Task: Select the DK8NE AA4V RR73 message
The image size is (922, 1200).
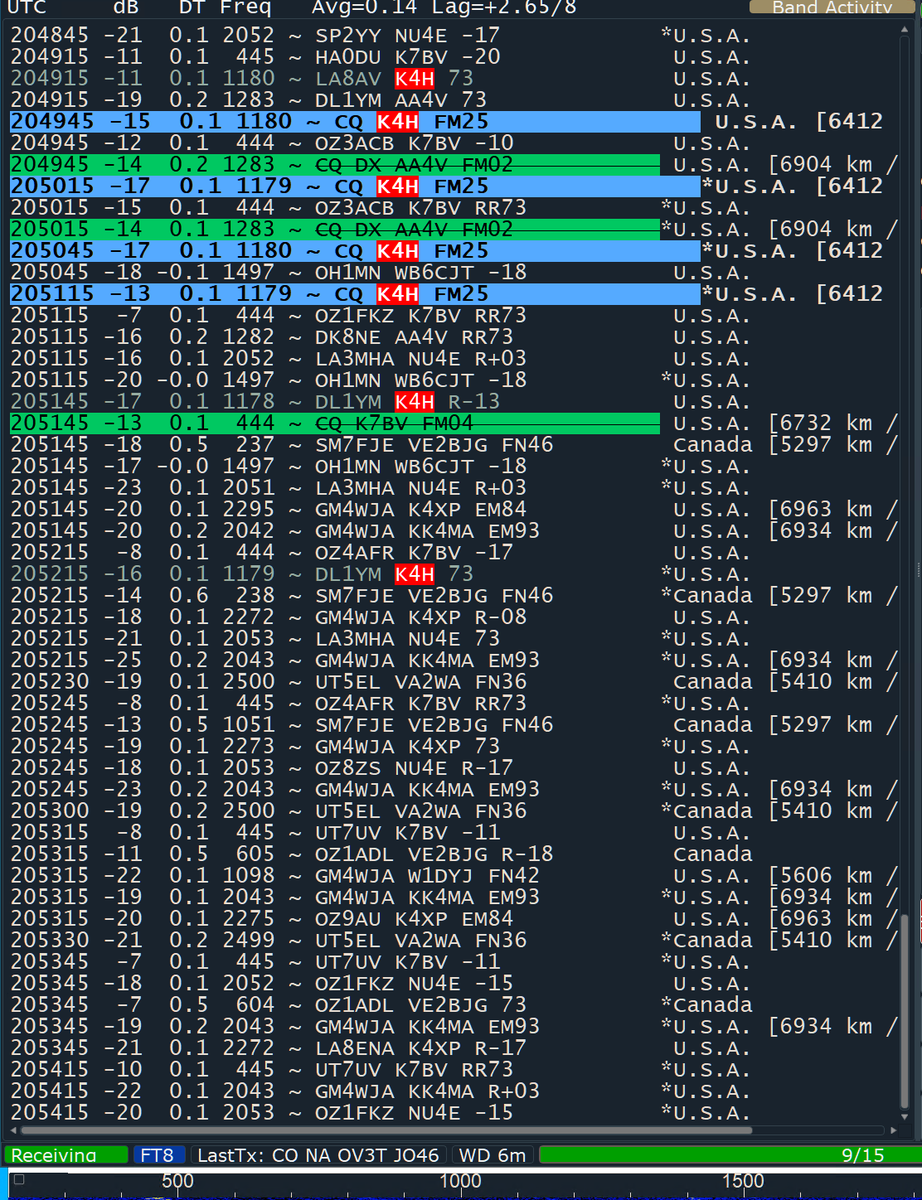Action: click(x=414, y=337)
